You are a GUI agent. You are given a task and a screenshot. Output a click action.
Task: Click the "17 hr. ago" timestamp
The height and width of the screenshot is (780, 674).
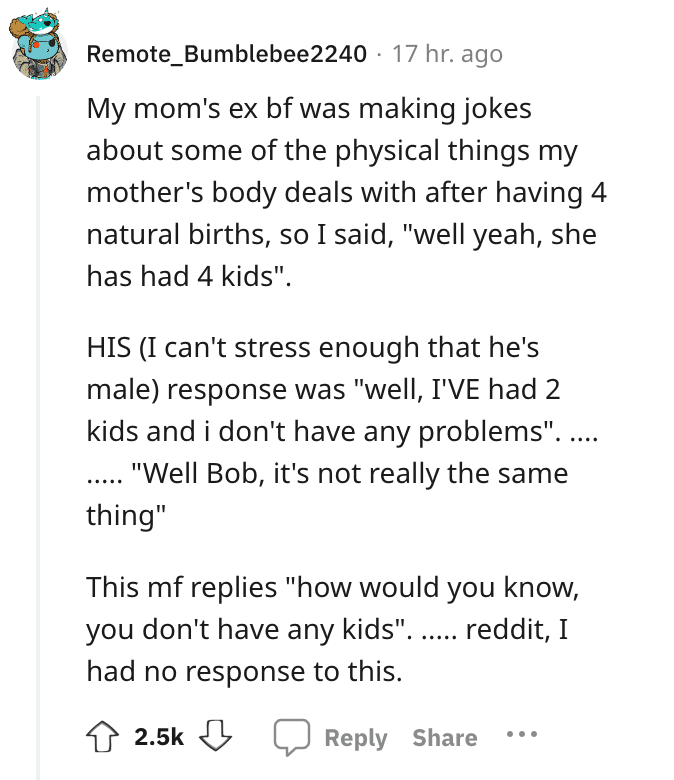(448, 54)
